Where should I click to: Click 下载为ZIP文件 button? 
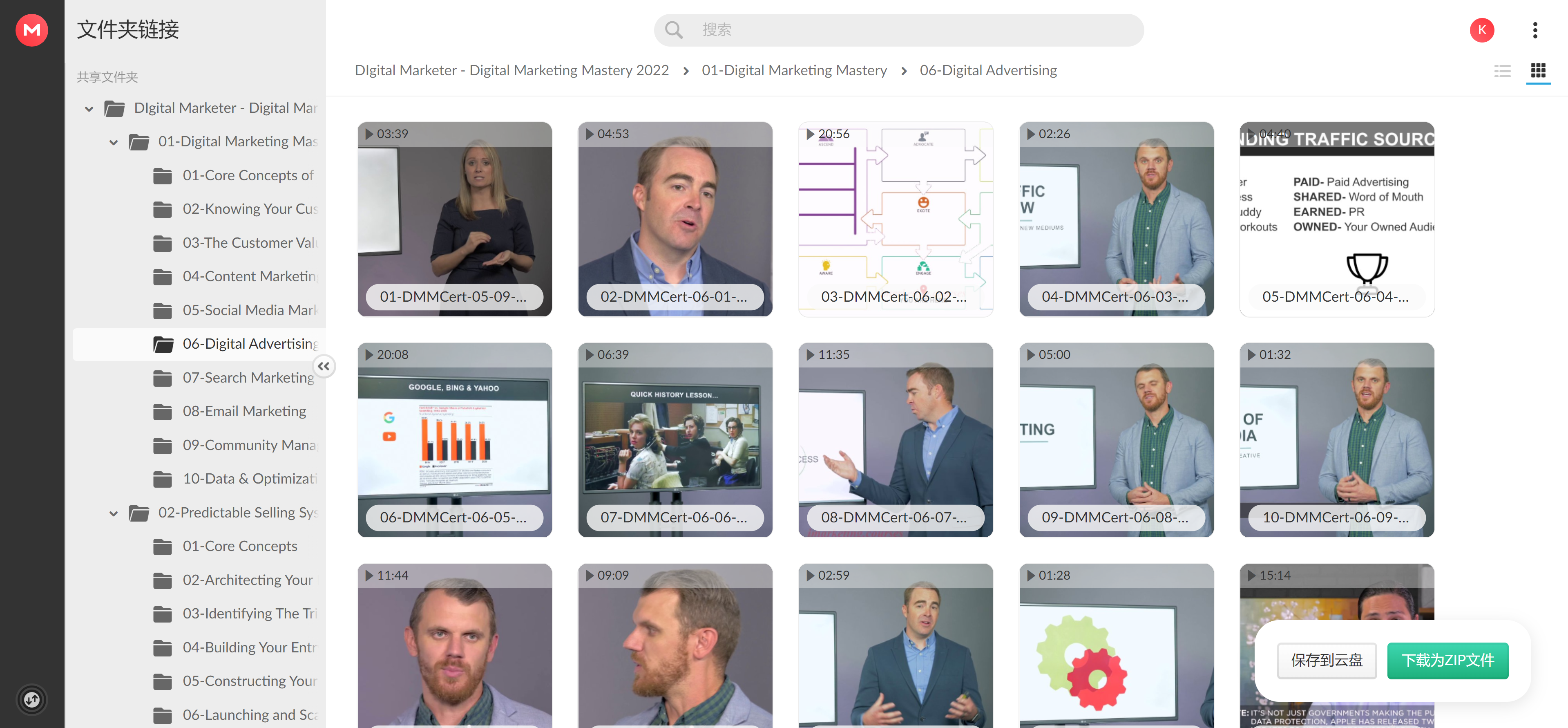pyautogui.click(x=1447, y=661)
